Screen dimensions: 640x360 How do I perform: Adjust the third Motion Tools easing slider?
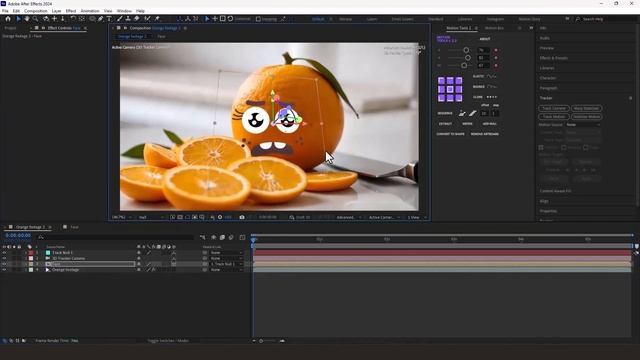[x=464, y=65]
